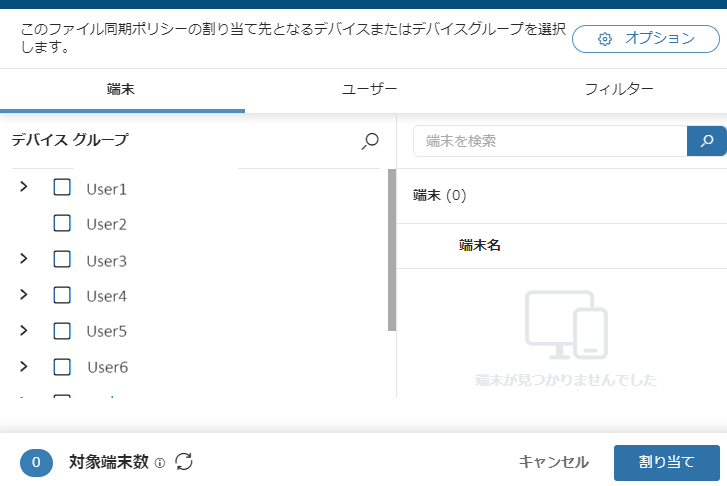Select the User4 label

coord(107,297)
